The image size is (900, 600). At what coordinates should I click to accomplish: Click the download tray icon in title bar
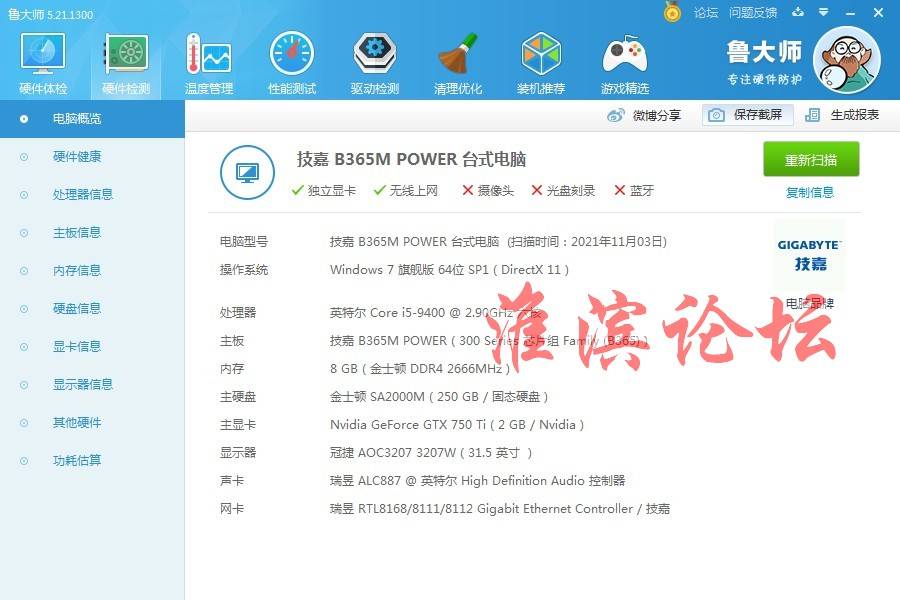point(798,12)
